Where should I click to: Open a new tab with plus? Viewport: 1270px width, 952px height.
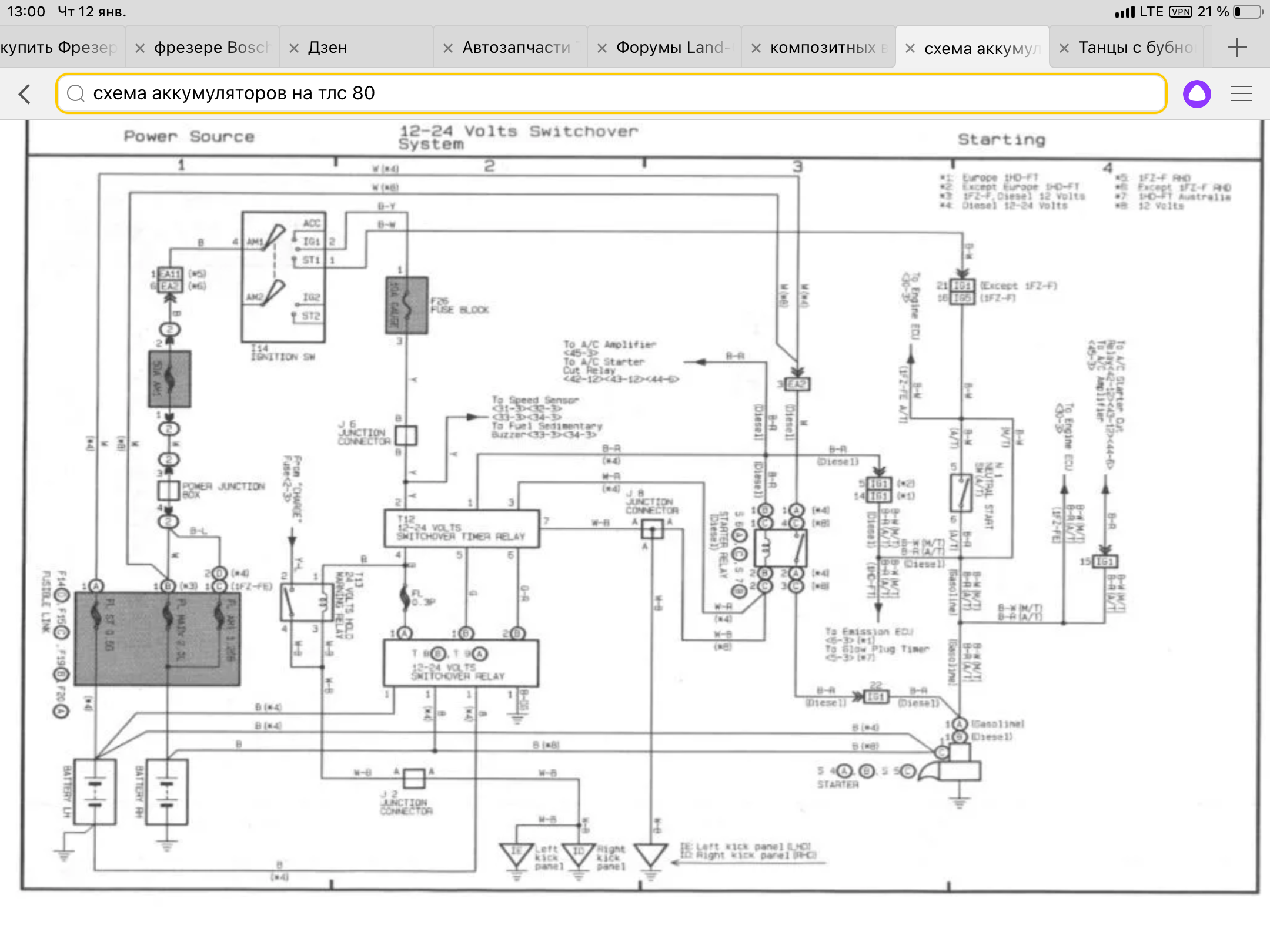click(1237, 48)
